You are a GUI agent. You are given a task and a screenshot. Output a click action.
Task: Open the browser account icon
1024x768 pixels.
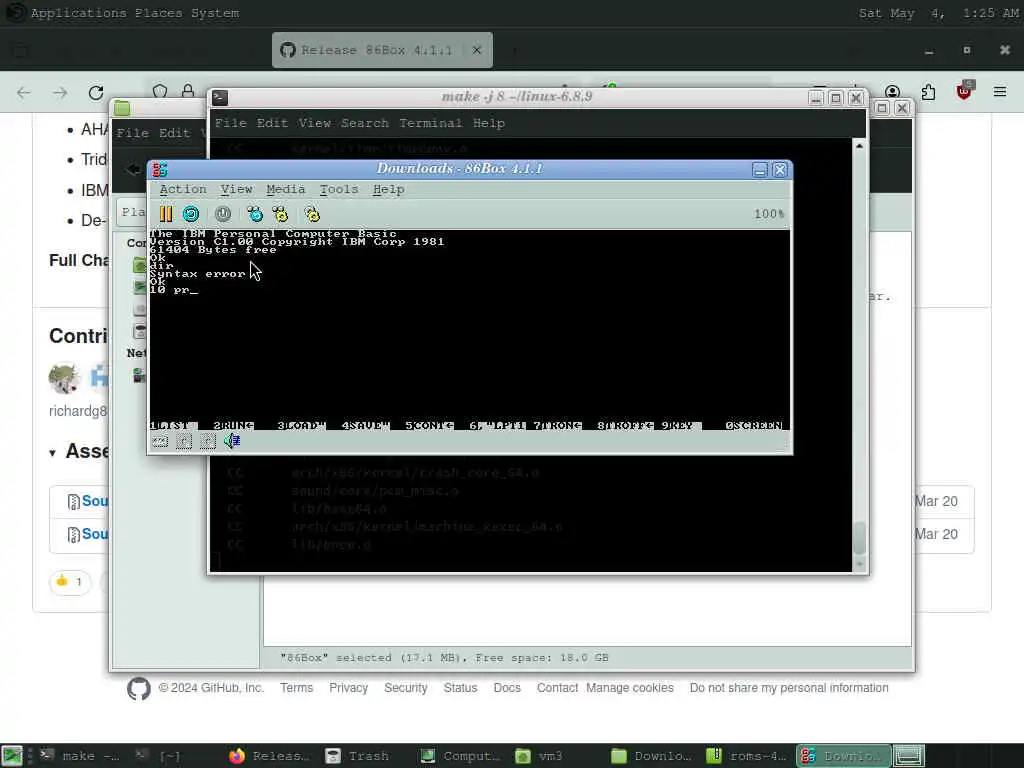point(893,92)
